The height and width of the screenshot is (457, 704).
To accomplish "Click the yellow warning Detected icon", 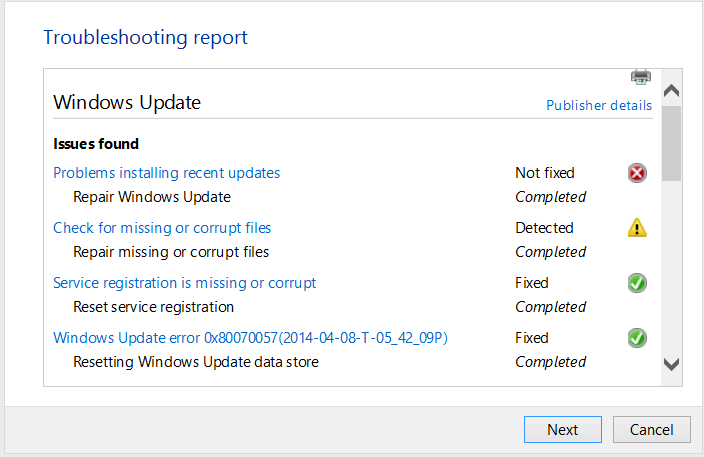I will pos(637,228).
